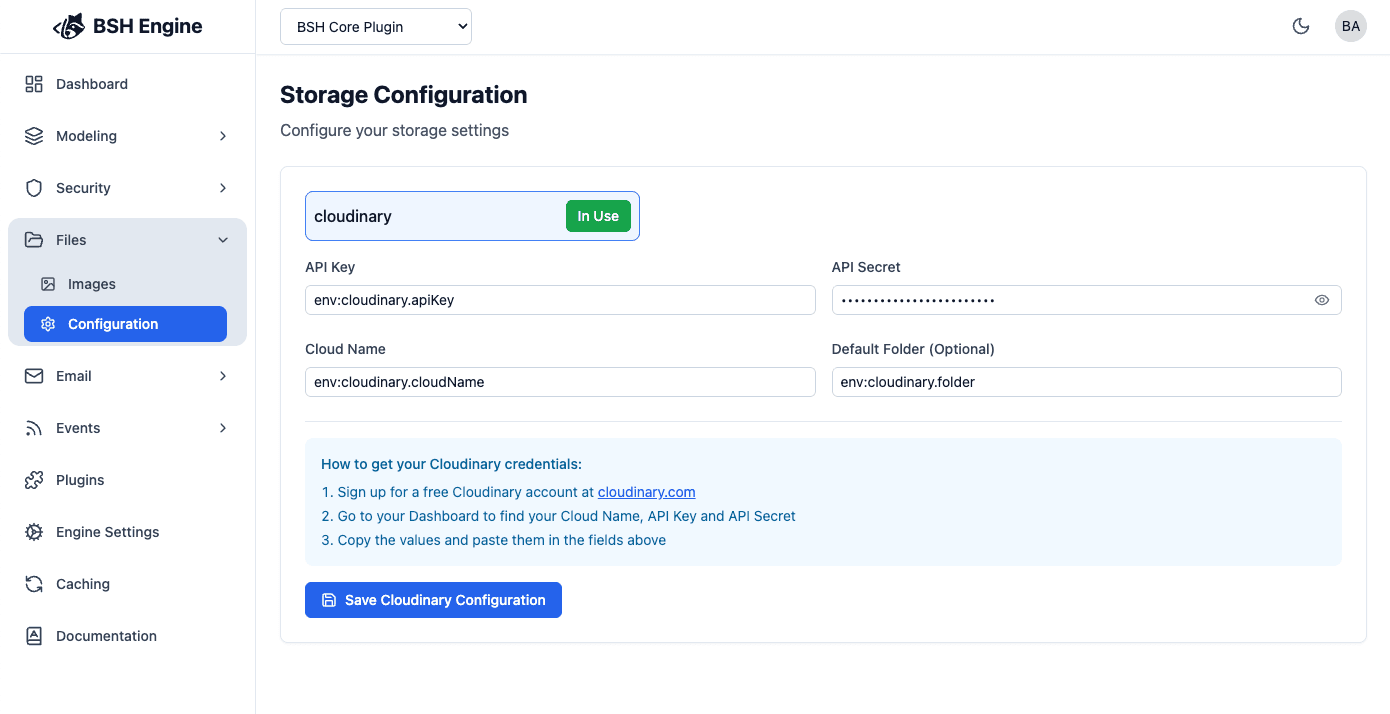Click the BSH Engine wolf logo
This screenshot has width=1390, height=714.
tap(68, 26)
